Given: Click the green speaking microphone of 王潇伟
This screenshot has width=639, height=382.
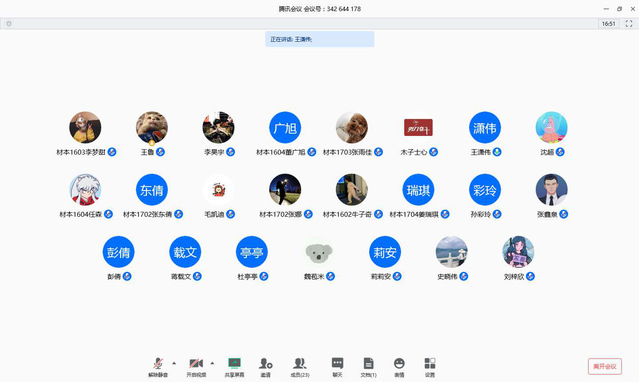Looking at the screenshot, I should click(x=497, y=152).
